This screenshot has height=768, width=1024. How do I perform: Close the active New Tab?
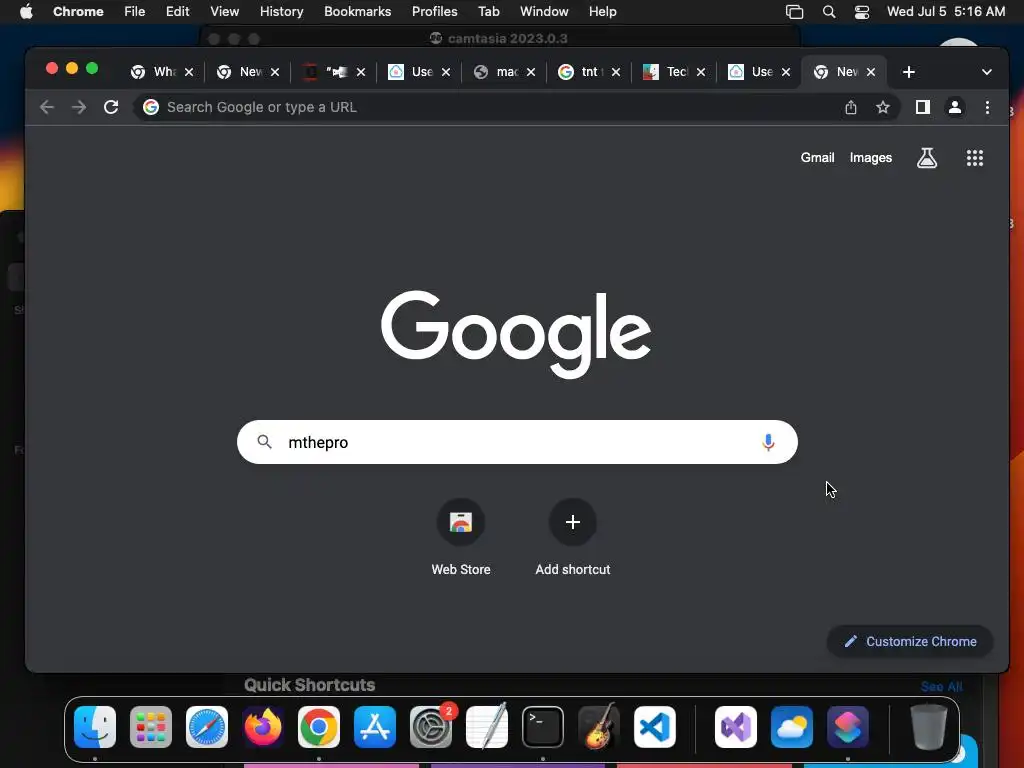point(871,72)
